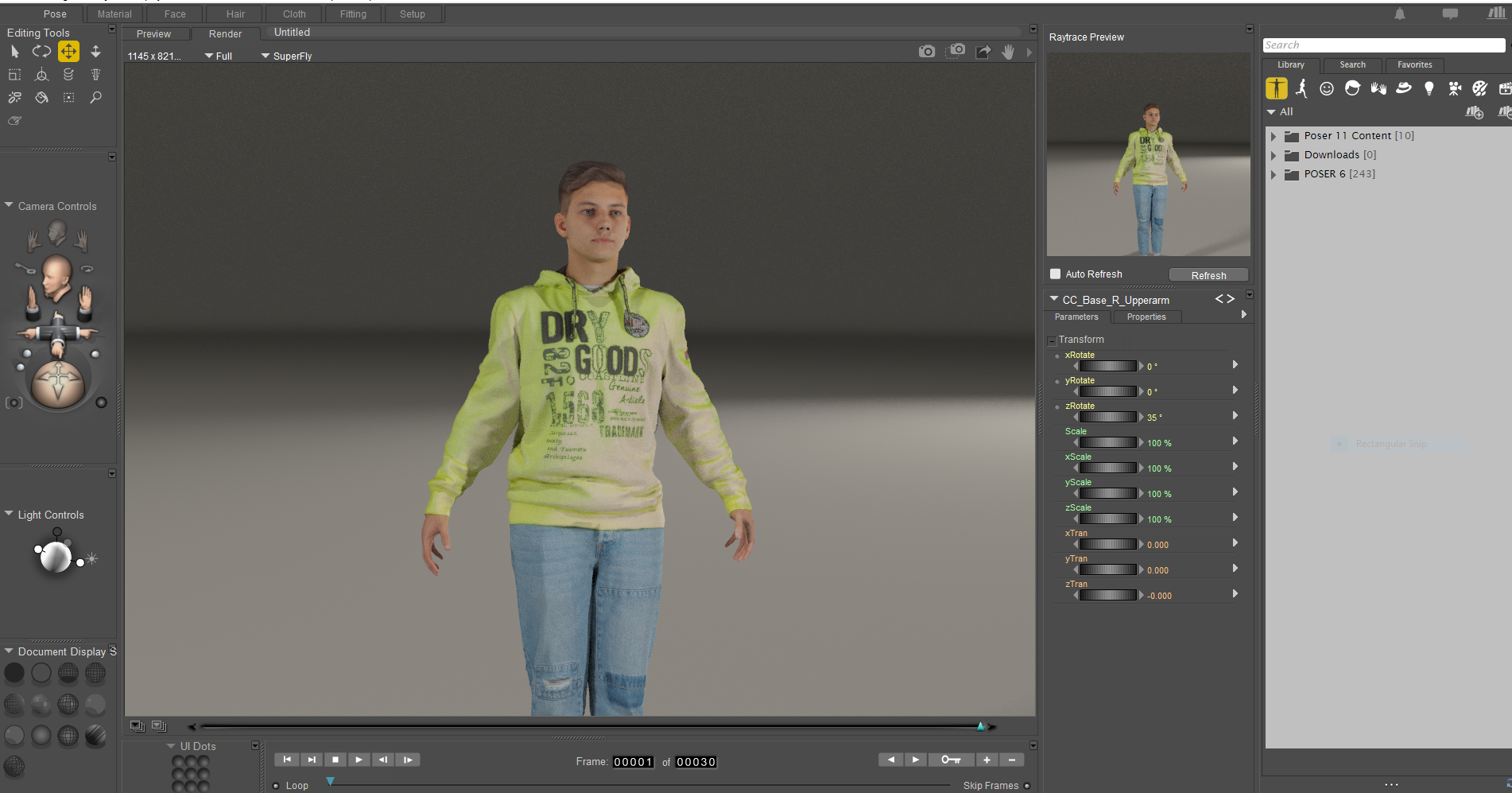Select the Translate In/Out tool
Screen dimensions: 1512x793
(95, 52)
